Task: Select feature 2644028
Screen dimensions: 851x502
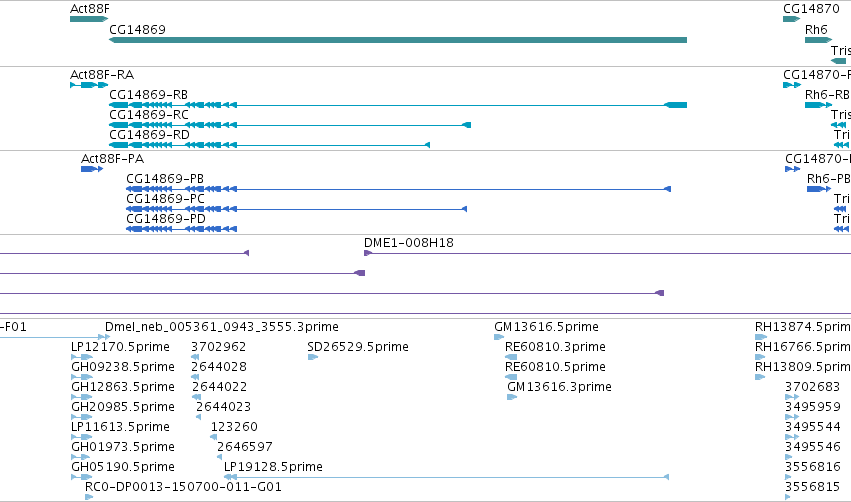Action: coord(219,367)
